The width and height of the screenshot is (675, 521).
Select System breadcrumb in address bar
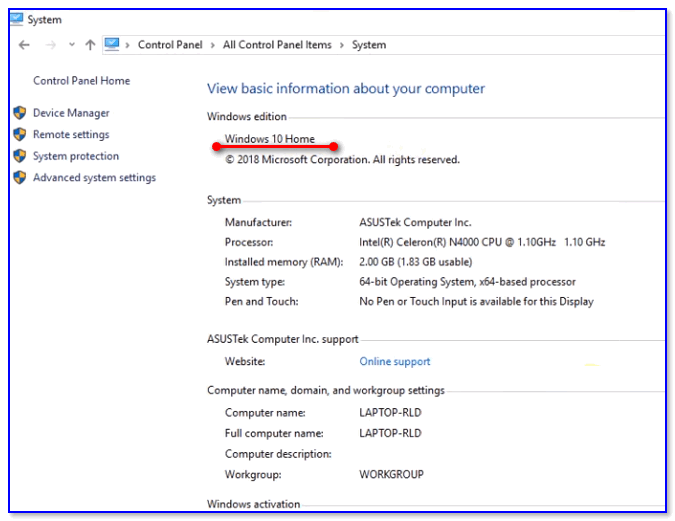click(x=369, y=45)
